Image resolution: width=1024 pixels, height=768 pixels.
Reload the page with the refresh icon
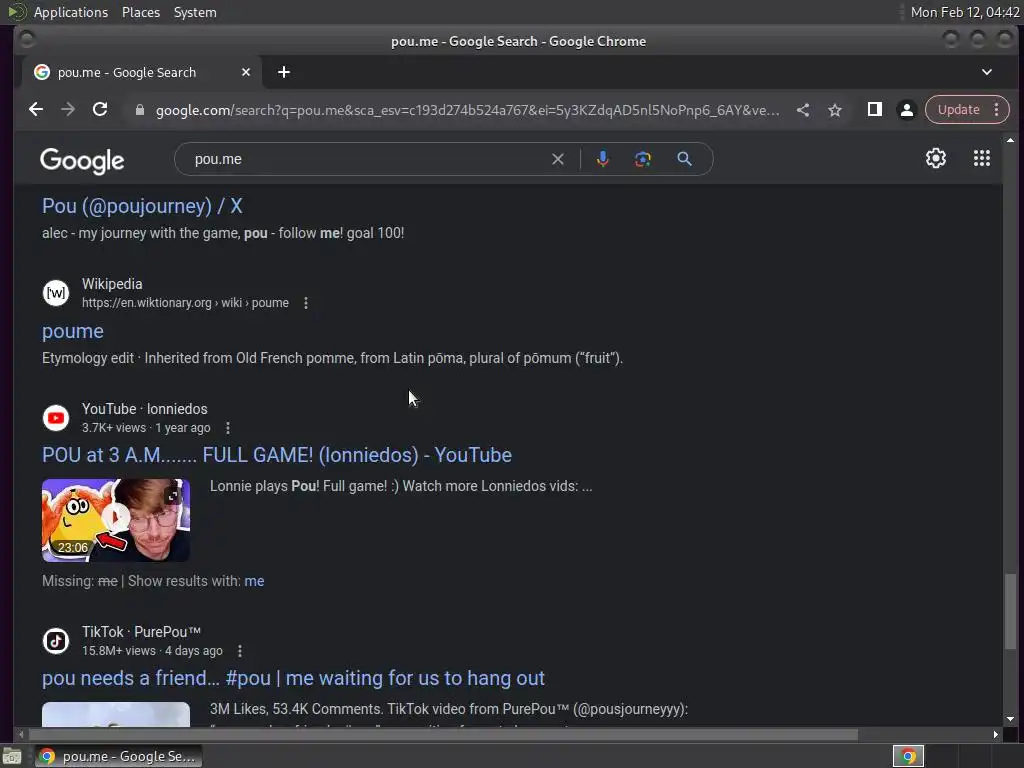(x=100, y=110)
